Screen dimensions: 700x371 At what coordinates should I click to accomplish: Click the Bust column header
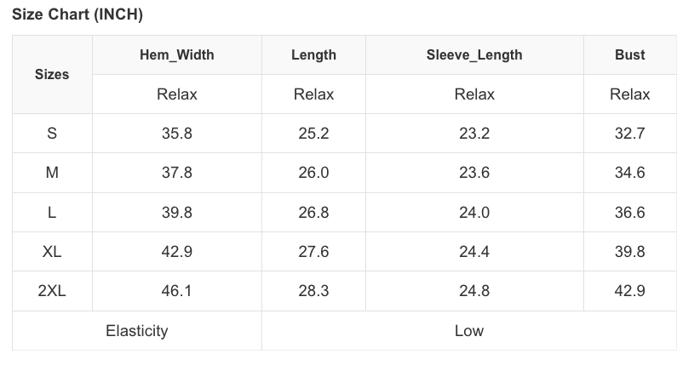[630, 55]
